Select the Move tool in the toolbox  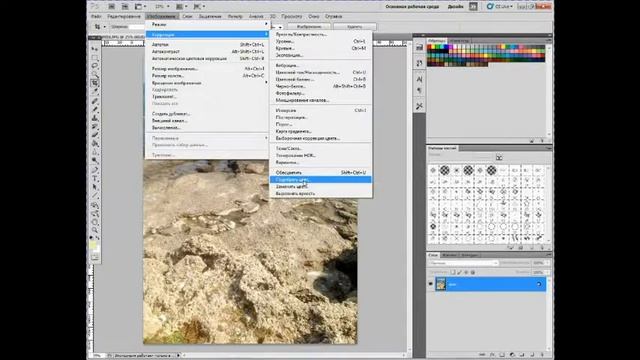pos(95,49)
